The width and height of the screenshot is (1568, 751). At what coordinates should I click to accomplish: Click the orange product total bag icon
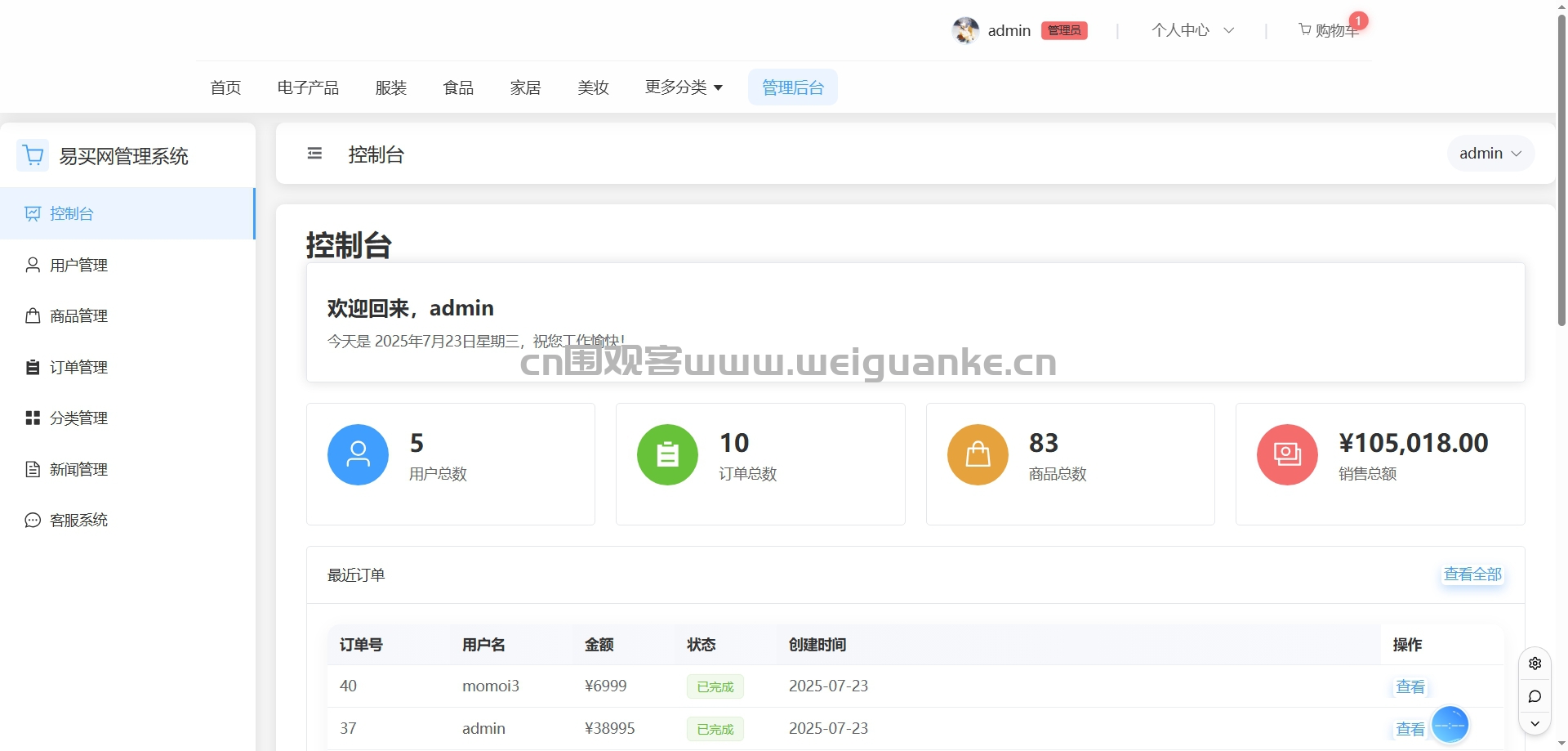coord(978,454)
